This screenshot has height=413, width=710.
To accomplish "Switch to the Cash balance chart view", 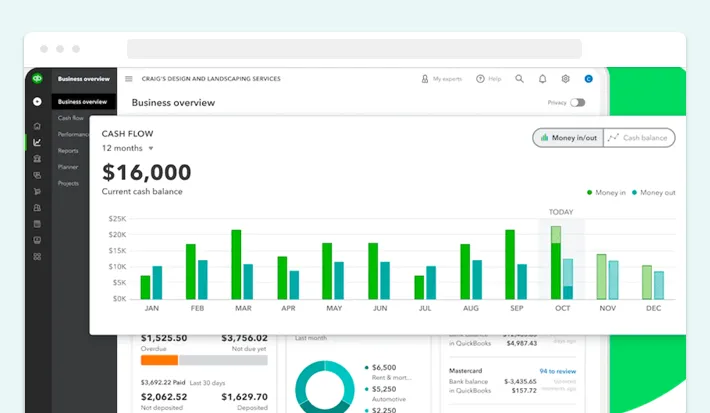I will click(639, 138).
